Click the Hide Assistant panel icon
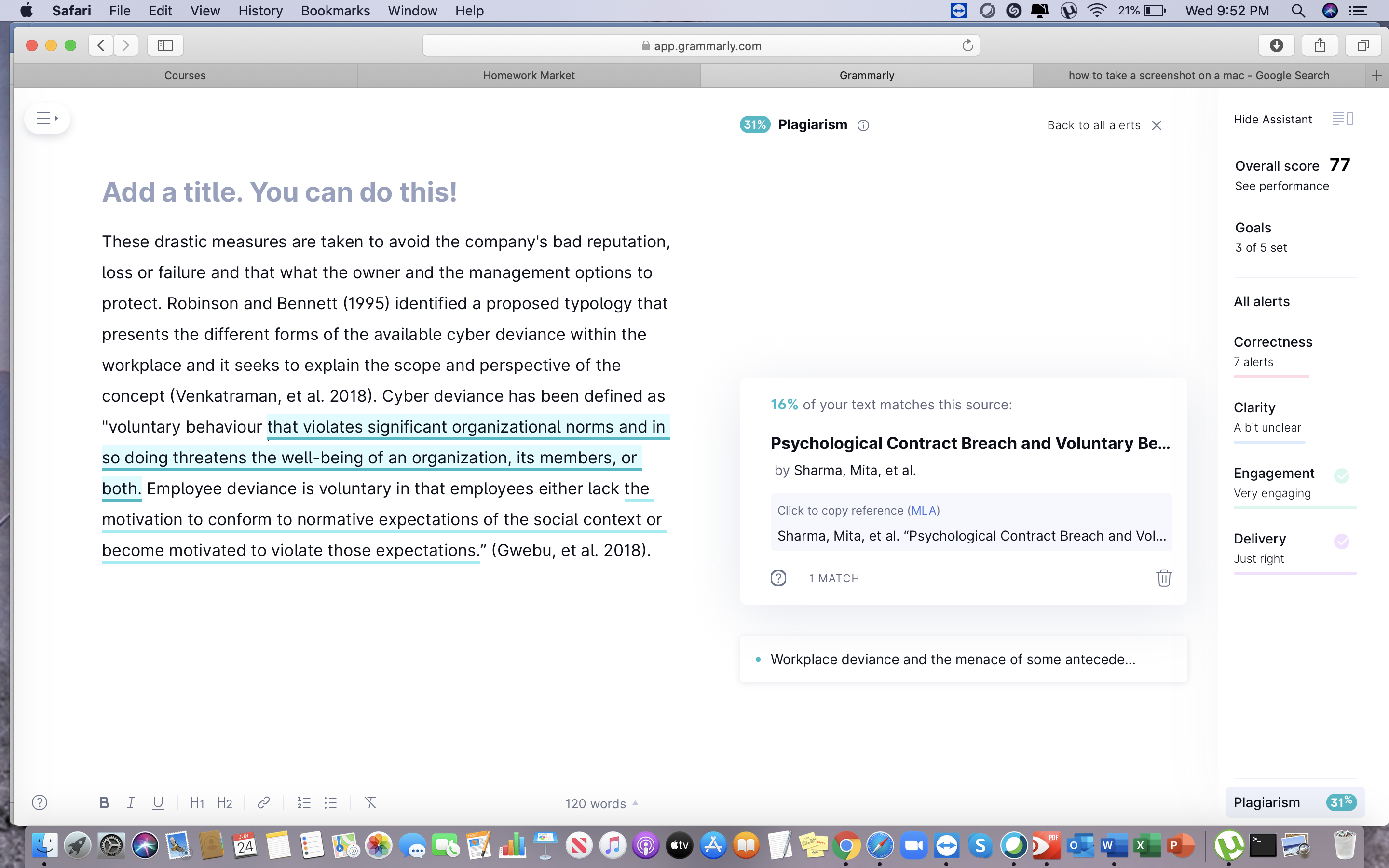 (1343, 119)
